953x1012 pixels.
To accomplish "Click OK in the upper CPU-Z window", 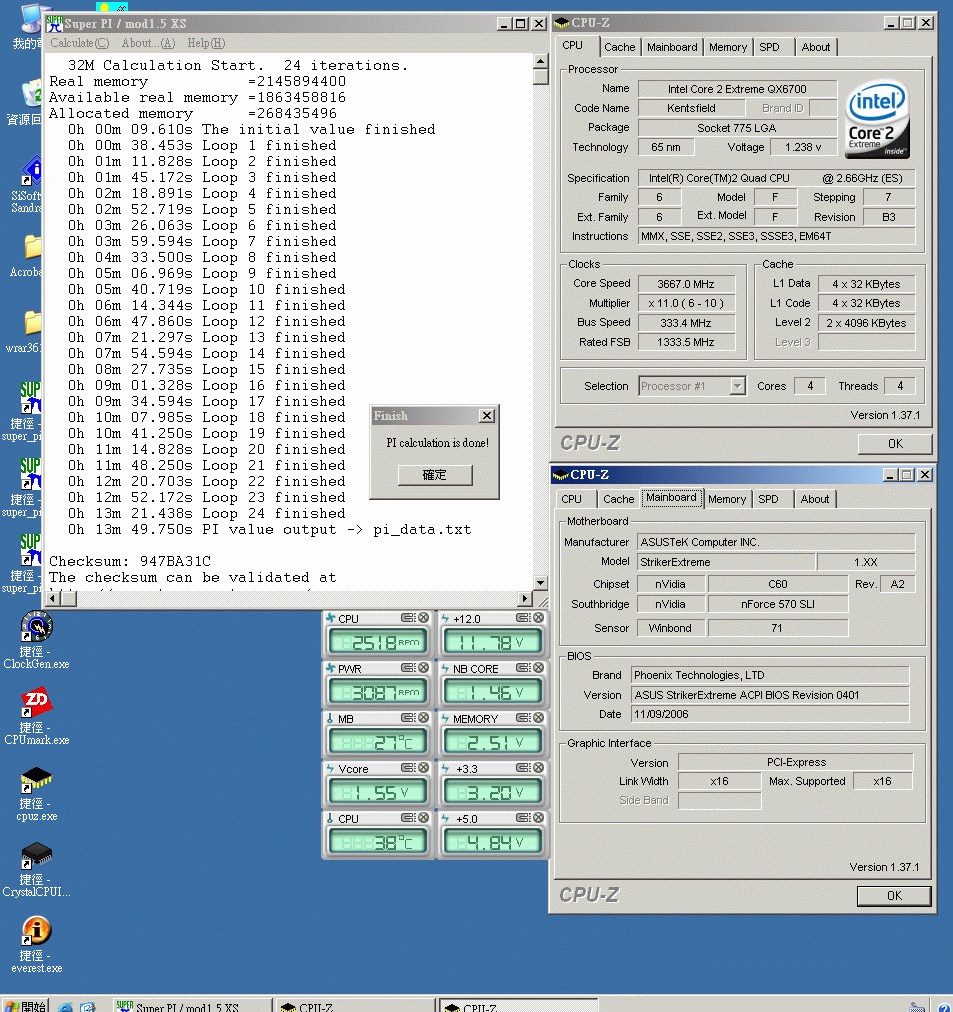I will pyautogui.click(x=895, y=444).
